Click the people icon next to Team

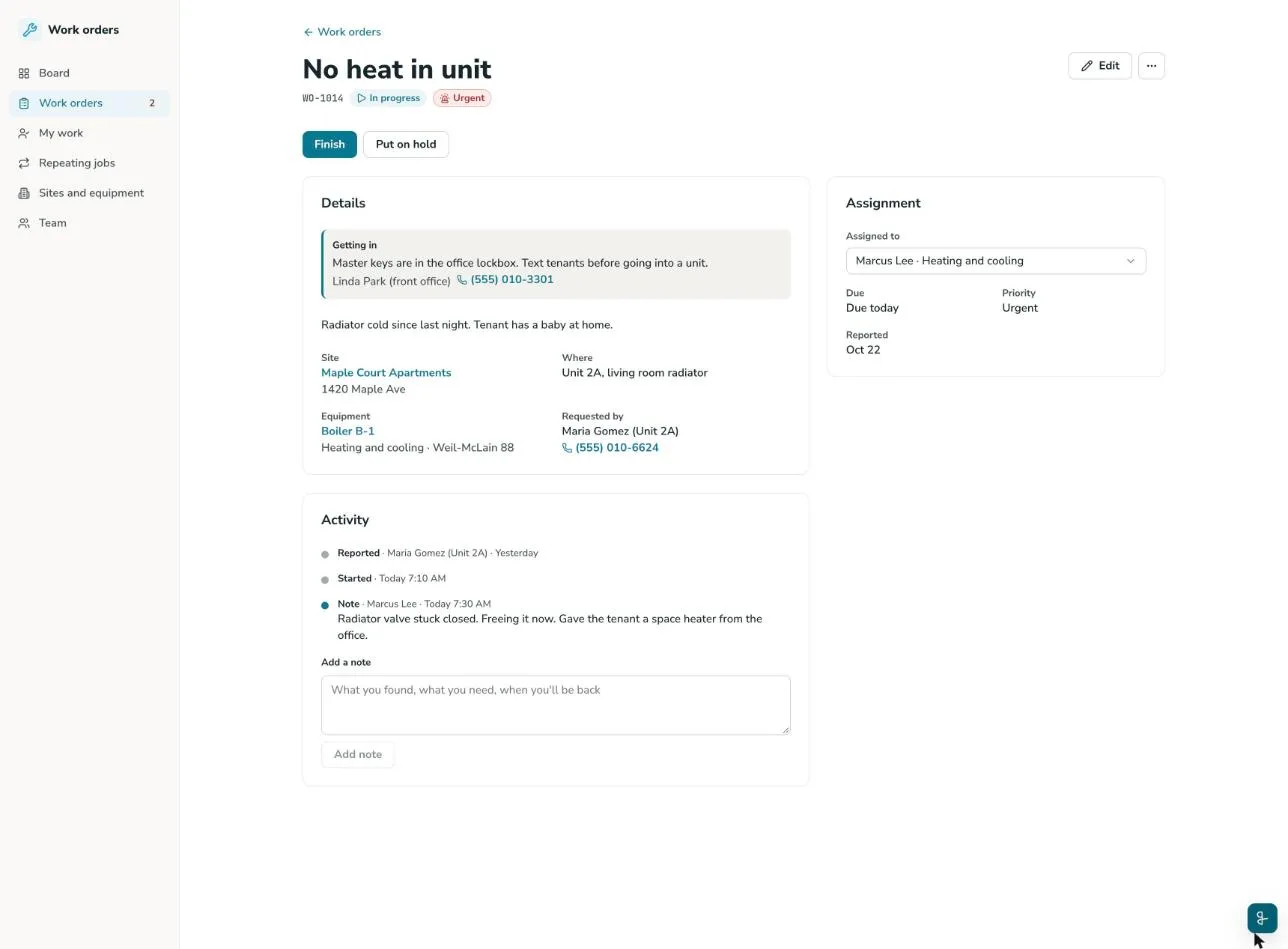(24, 223)
